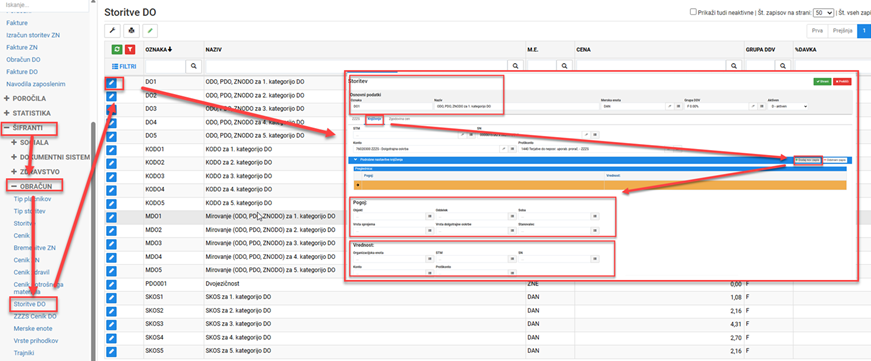Edit the MDO1 row
This screenshot has height=361, width=871.
click(x=112, y=217)
